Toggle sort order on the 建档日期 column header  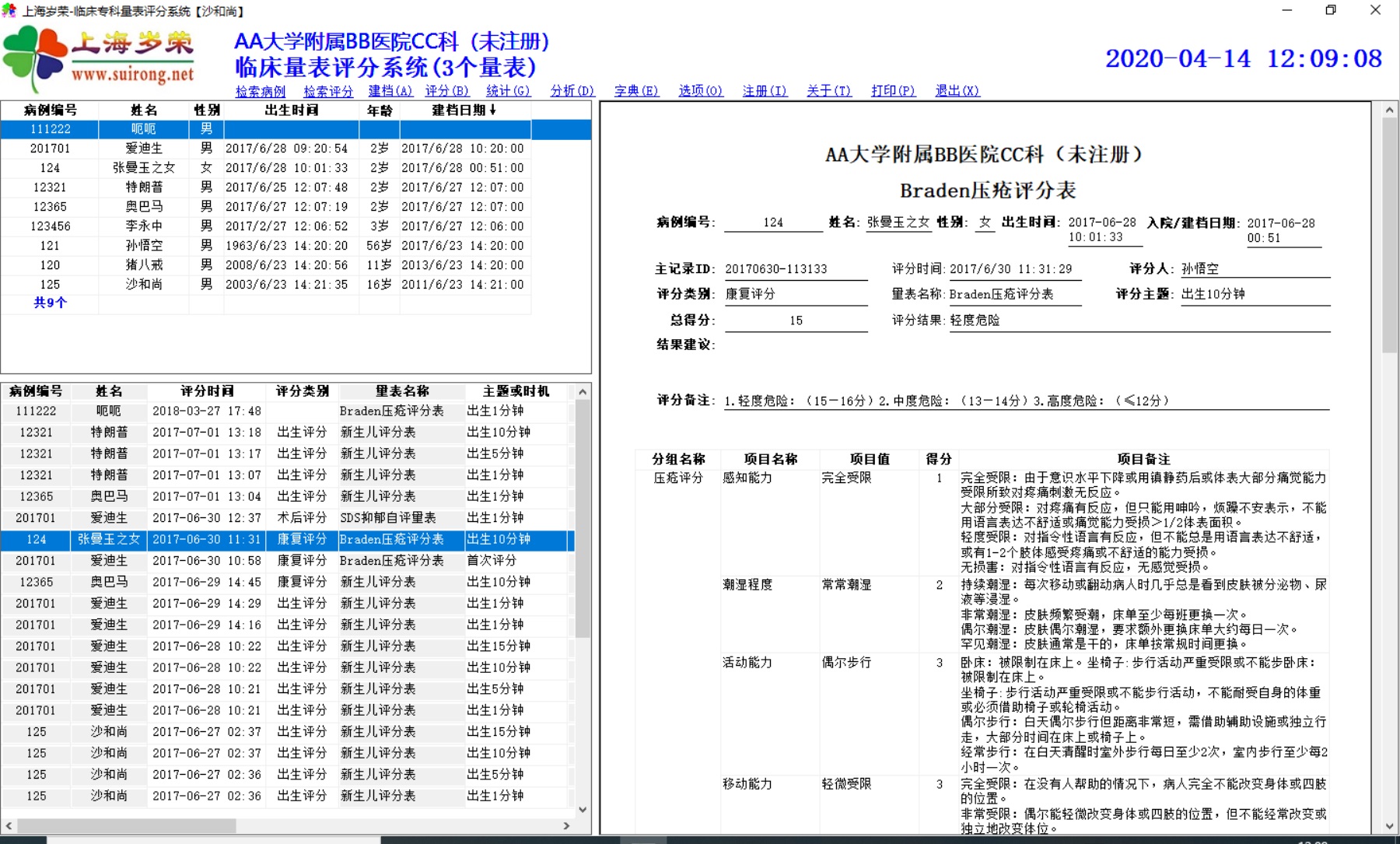(463, 110)
